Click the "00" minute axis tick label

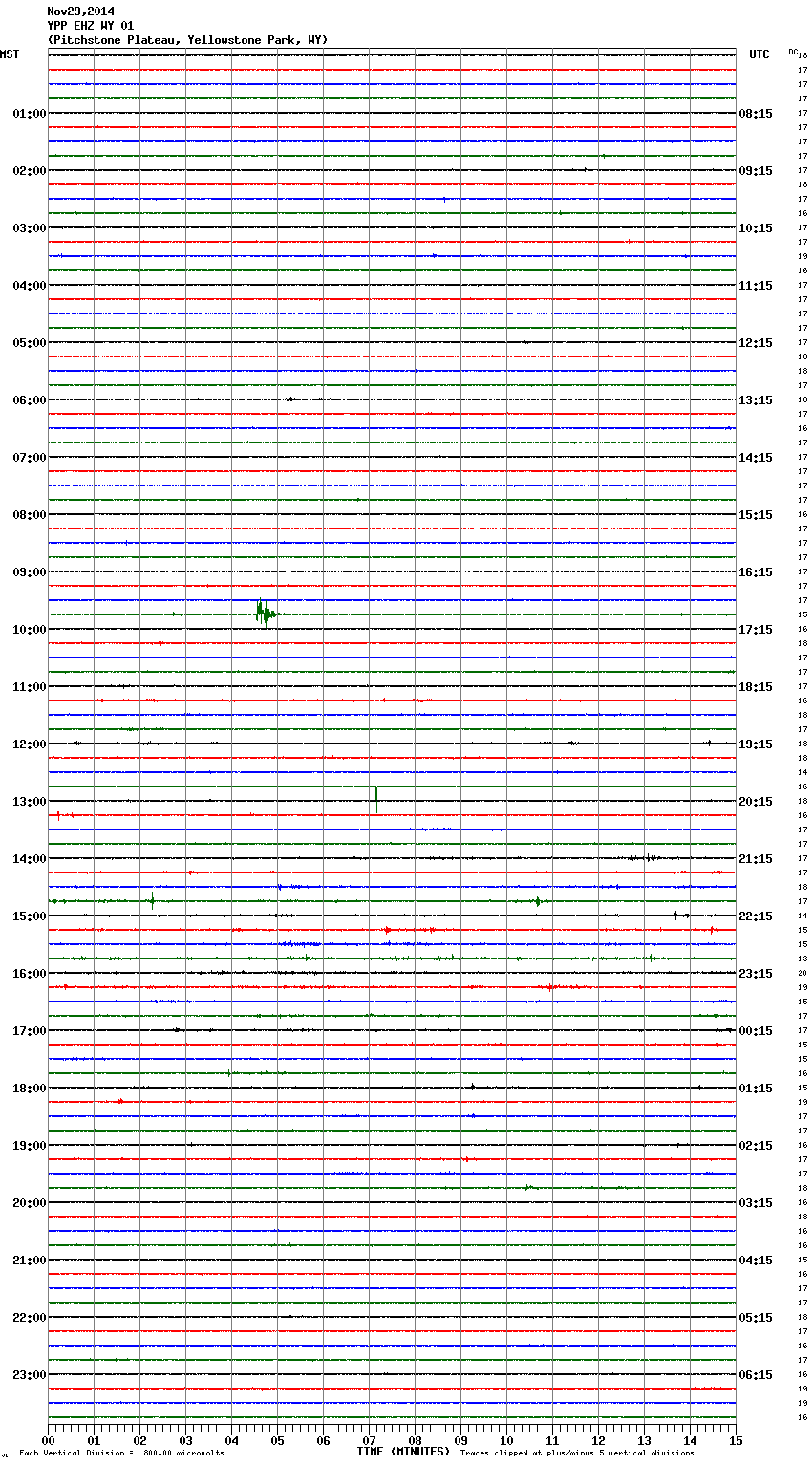(x=48, y=1440)
